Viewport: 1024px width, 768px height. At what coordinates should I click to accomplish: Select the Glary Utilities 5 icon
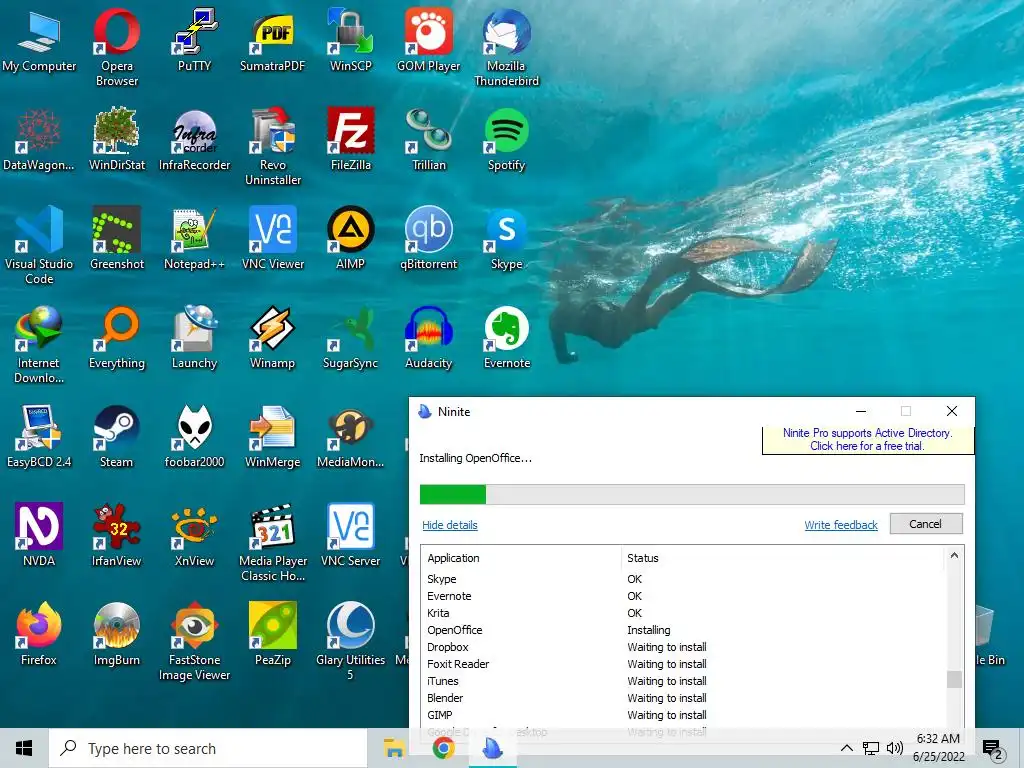(x=351, y=641)
